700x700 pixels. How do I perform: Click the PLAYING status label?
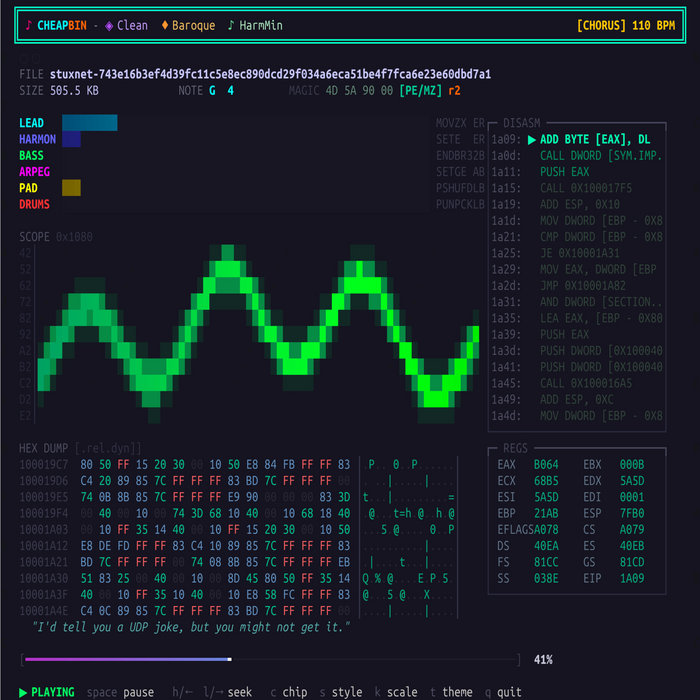point(53,692)
